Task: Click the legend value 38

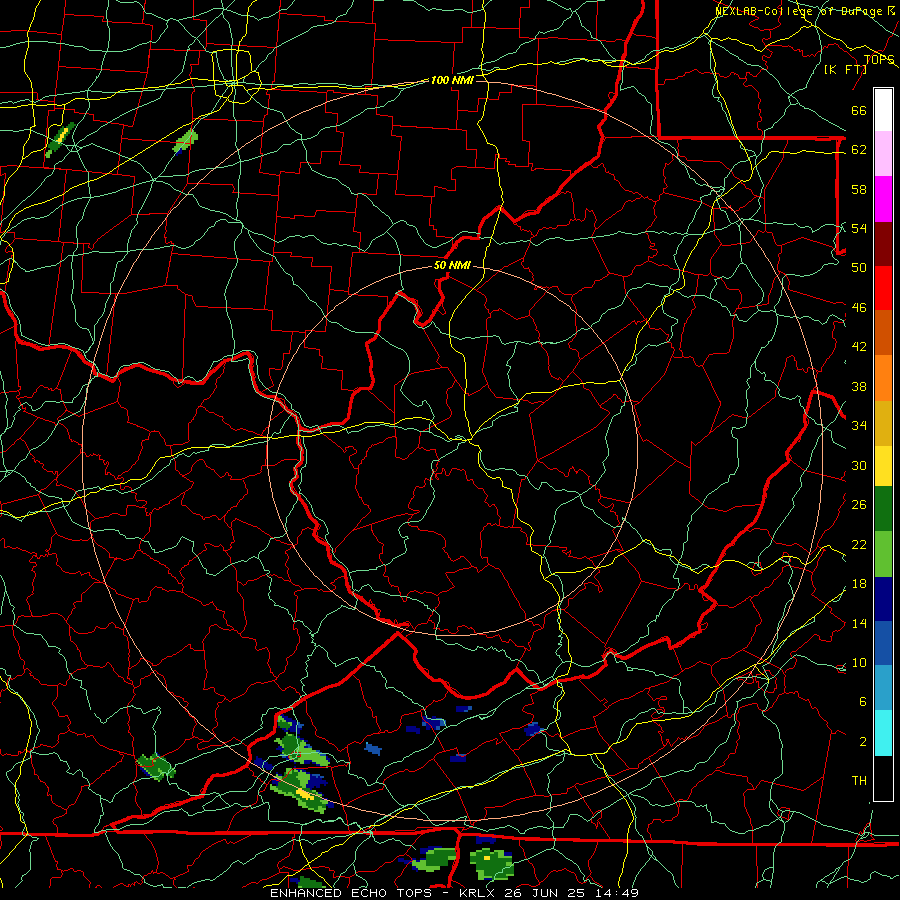Action: (x=859, y=386)
